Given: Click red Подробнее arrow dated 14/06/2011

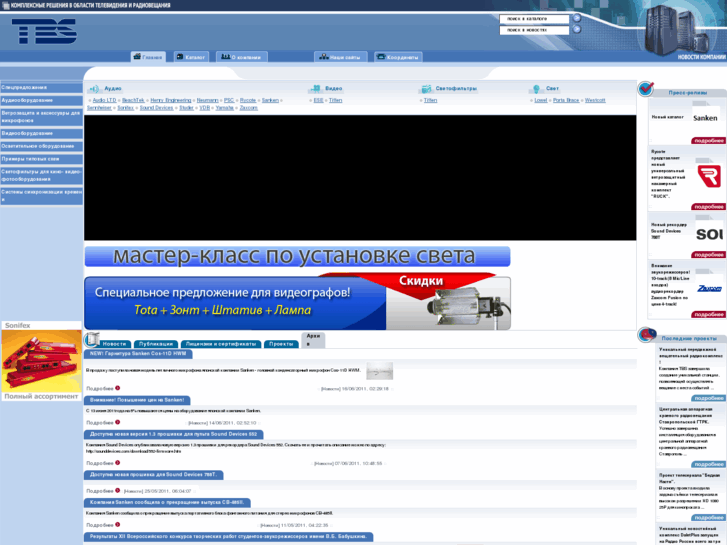Looking at the screenshot, I should pos(117,423).
